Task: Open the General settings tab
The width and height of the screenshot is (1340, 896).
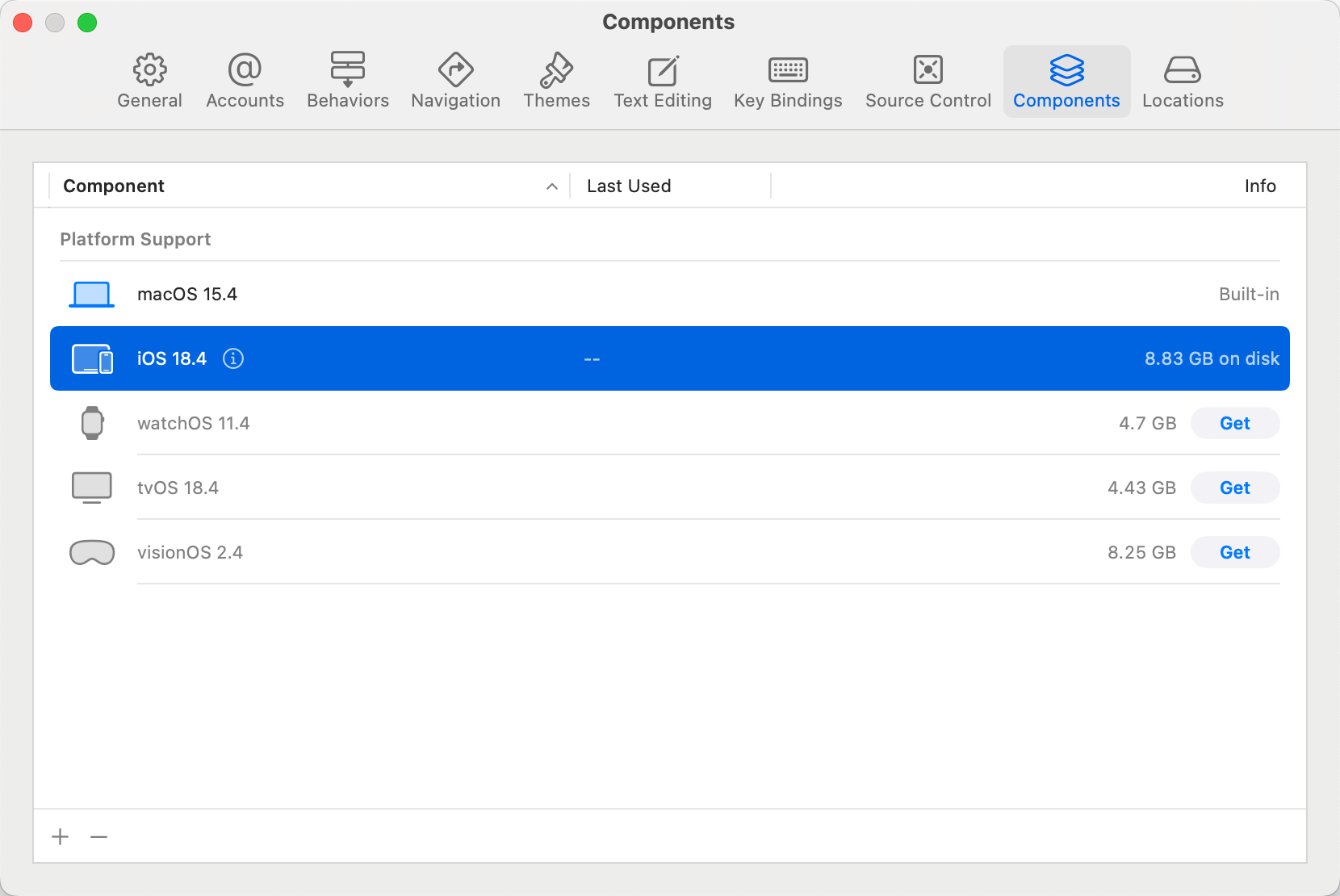Action: (x=149, y=82)
